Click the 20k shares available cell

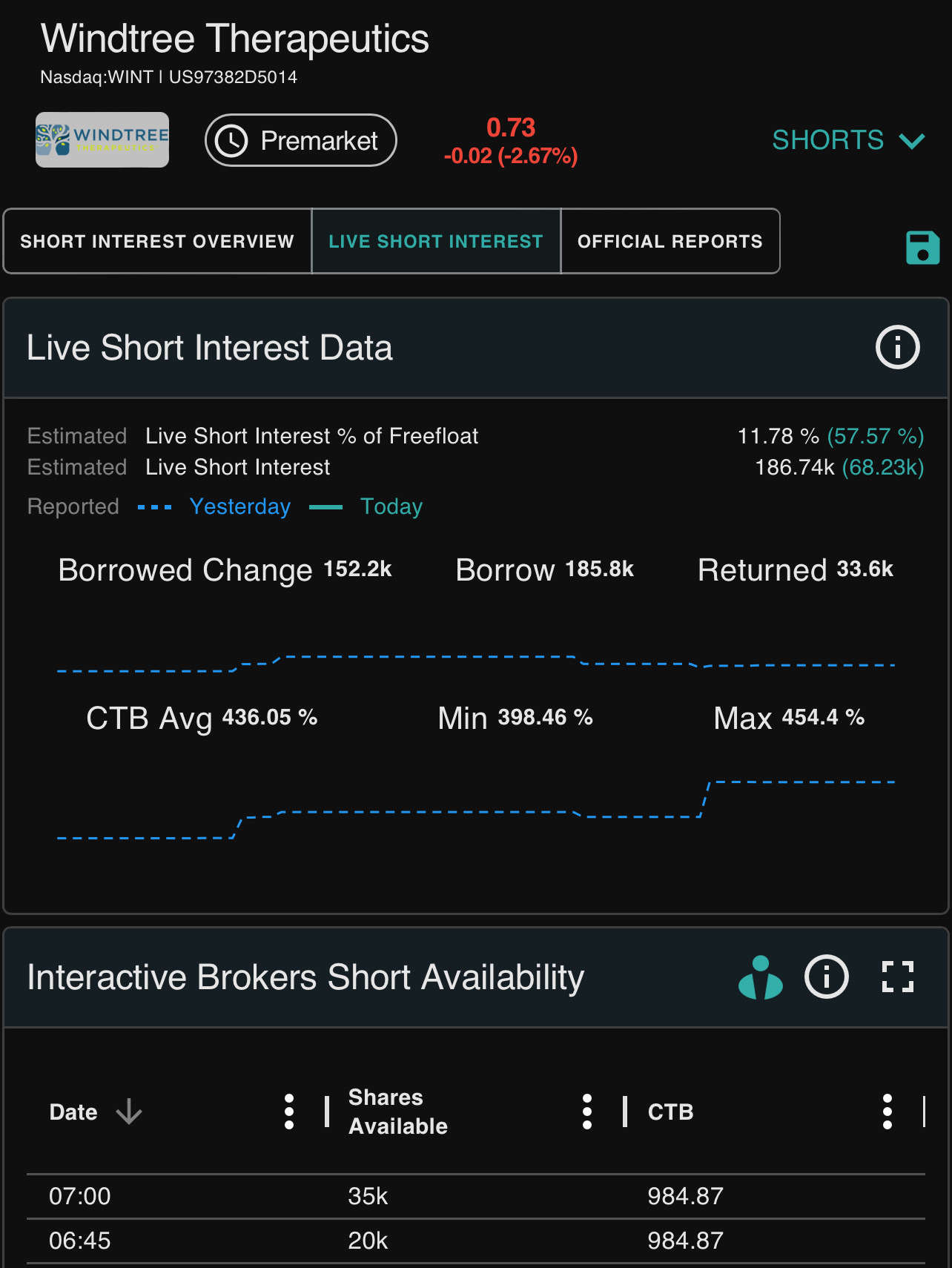tap(368, 1241)
